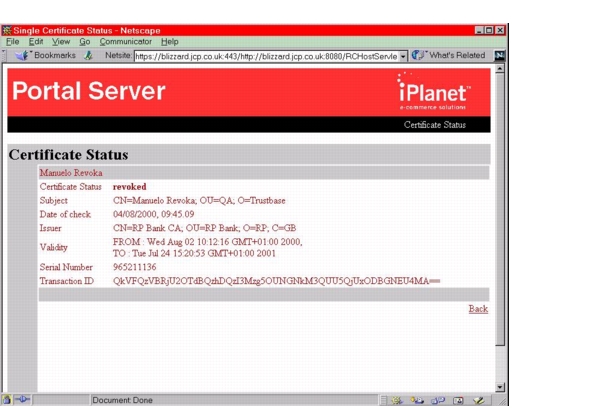Click the security padlock icon in status bar
The width and height of the screenshot is (610, 409).
coord(7,400)
